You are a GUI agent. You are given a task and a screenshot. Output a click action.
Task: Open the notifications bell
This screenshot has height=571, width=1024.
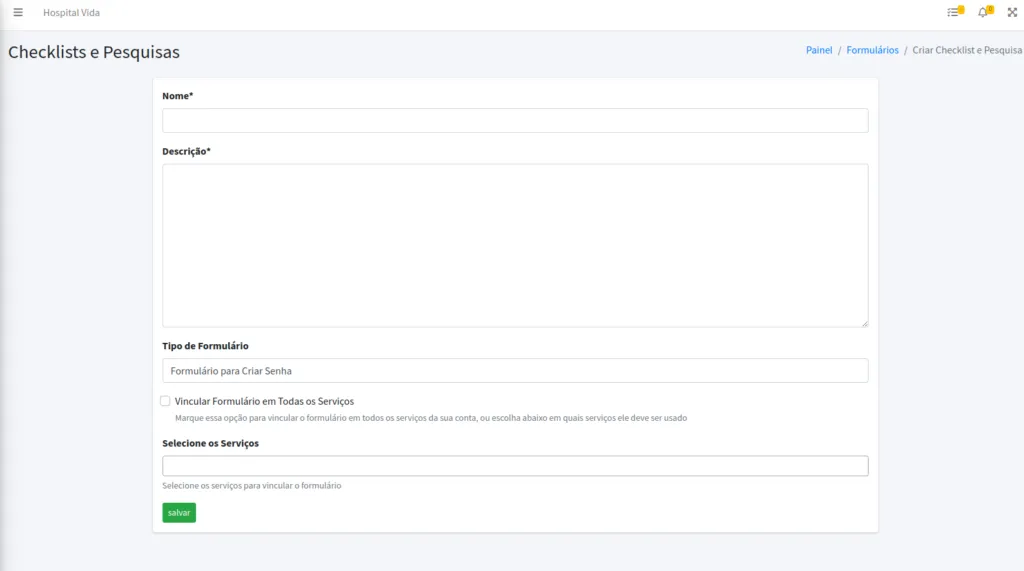click(x=982, y=13)
